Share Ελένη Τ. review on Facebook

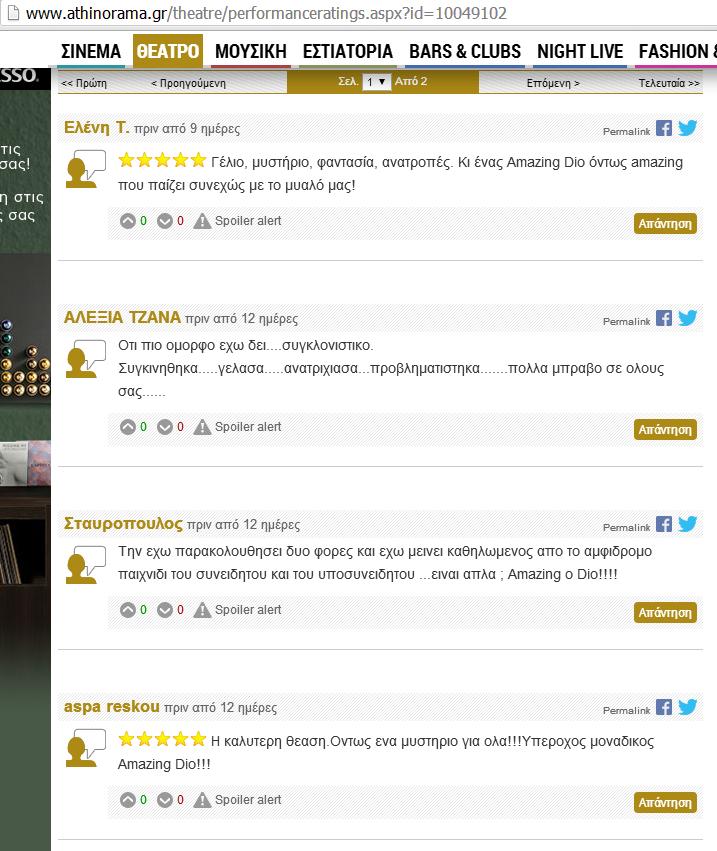click(x=663, y=129)
